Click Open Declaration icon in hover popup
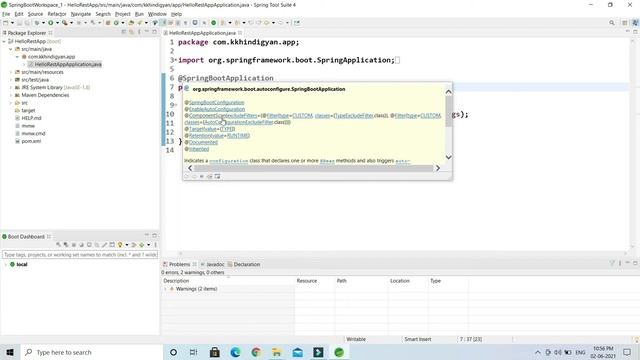 tap(209, 176)
